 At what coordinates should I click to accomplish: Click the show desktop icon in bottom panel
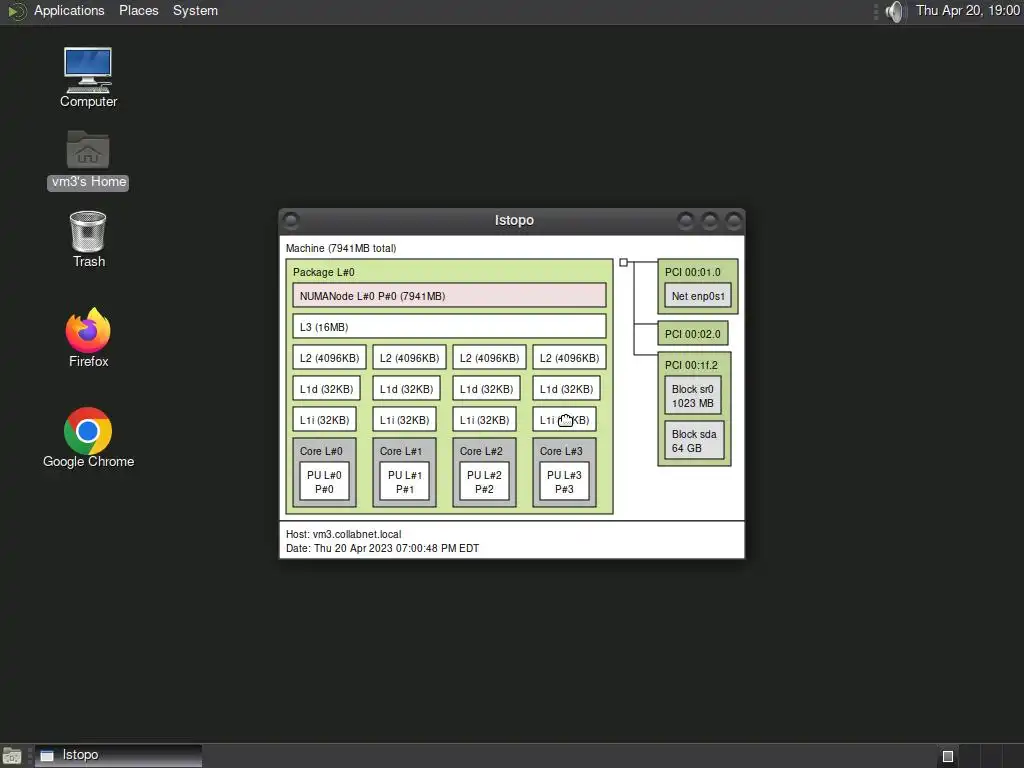point(12,756)
